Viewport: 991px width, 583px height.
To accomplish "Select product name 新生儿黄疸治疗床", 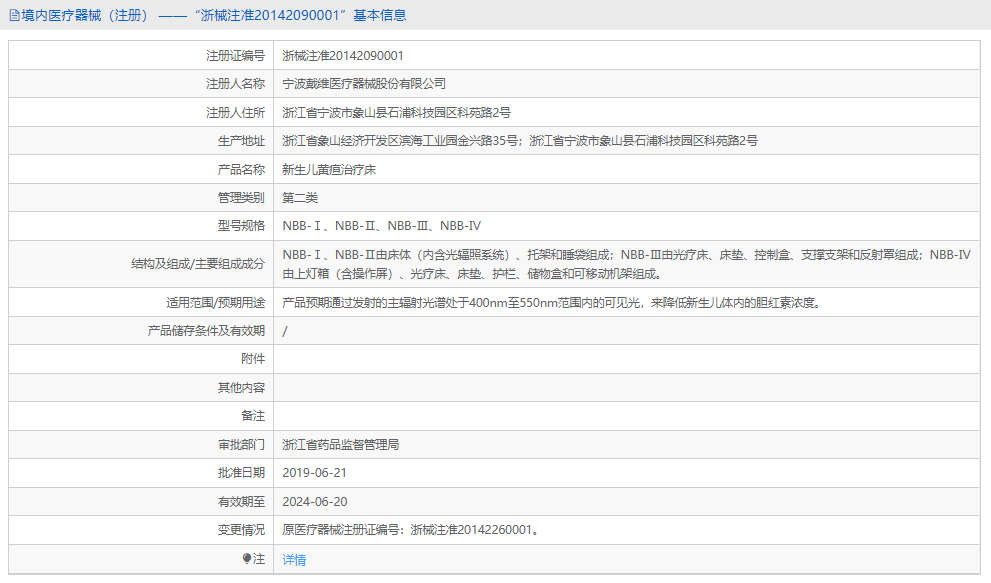I will pos(329,169).
